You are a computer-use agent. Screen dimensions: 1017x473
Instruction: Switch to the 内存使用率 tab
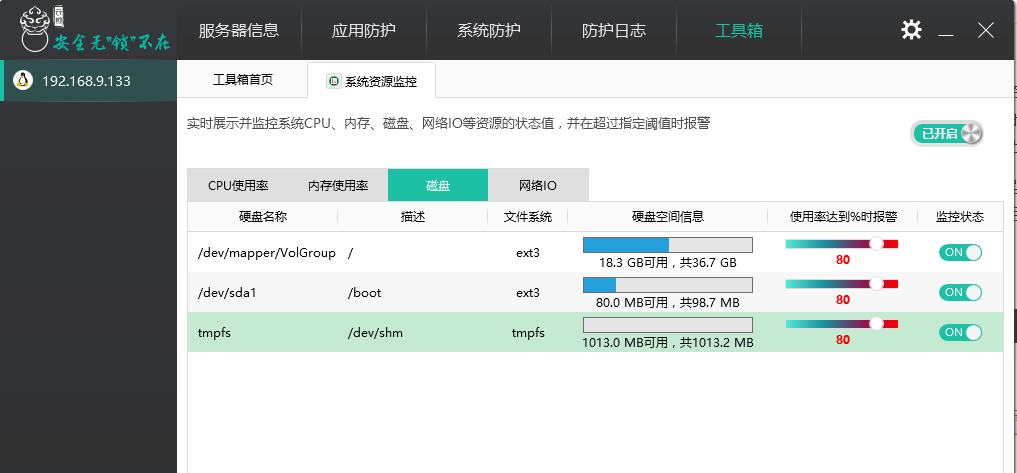338,186
